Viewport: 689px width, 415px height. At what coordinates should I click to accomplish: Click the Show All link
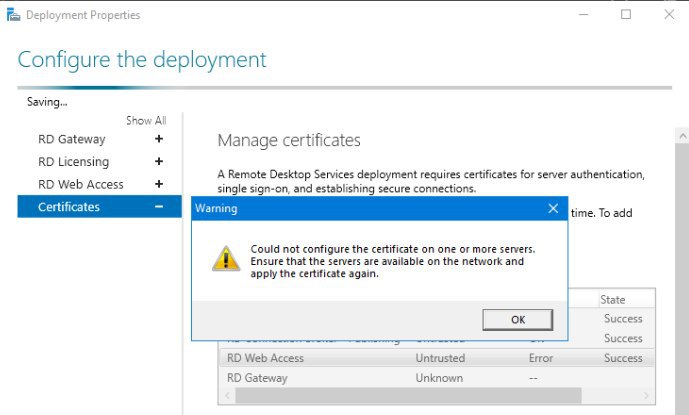click(x=146, y=120)
